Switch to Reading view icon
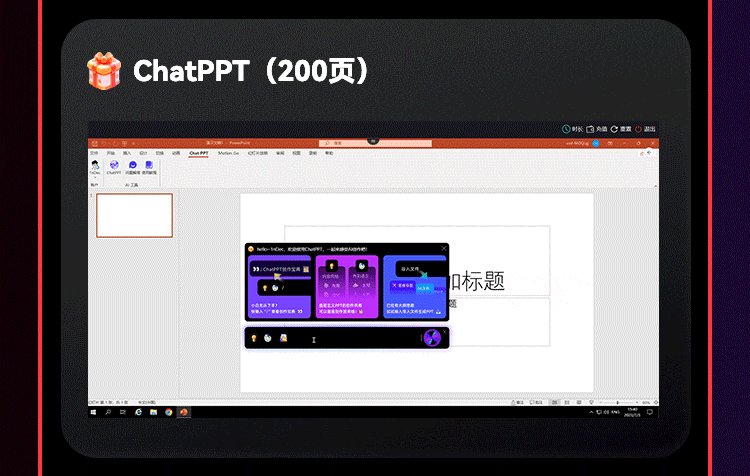Screen dimensions: 750x476 tap(579, 402)
